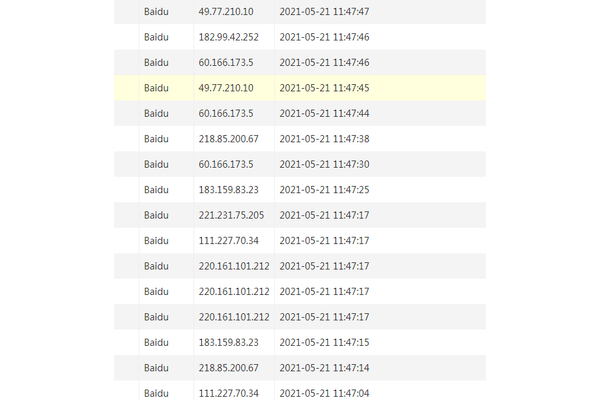Click IP 49.77.210.10 in highlighted row
Screen dimensions: 600x400
(x=226, y=88)
